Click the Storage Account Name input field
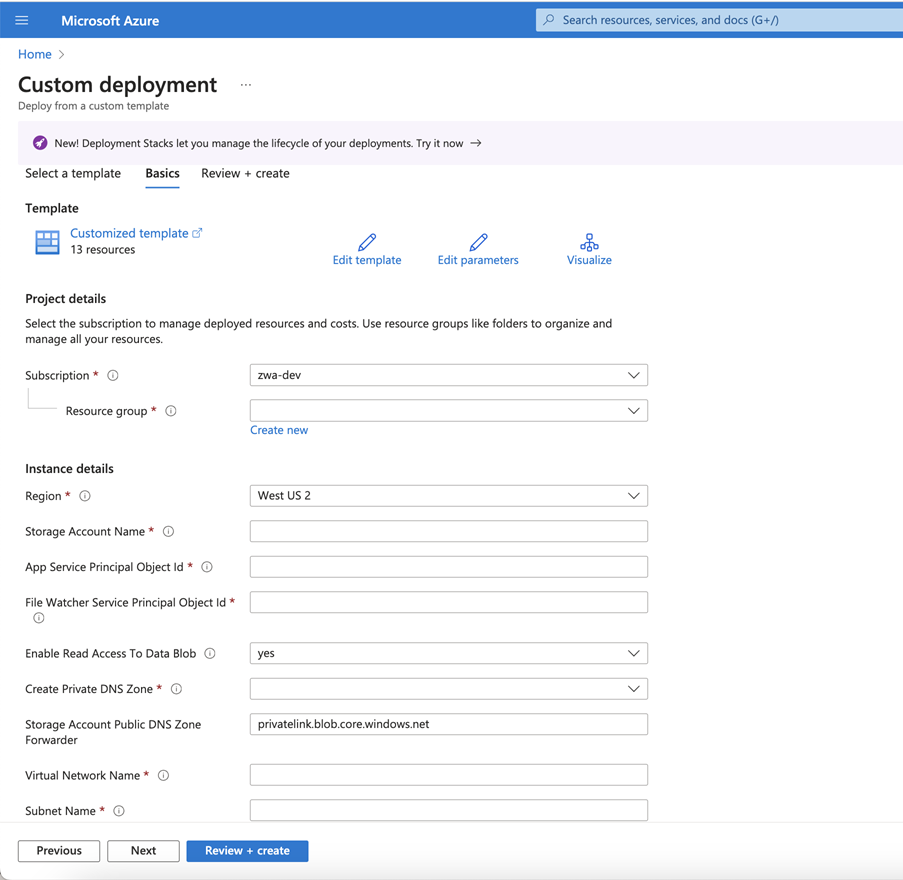 click(448, 531)
